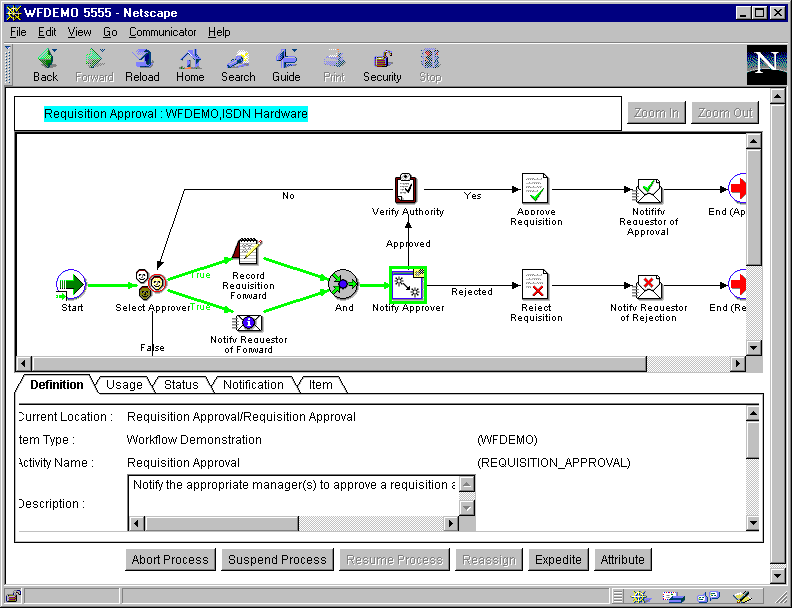Open the Communicator menu
The width and height of the screenshot is (792, 608).
(163, 32)
